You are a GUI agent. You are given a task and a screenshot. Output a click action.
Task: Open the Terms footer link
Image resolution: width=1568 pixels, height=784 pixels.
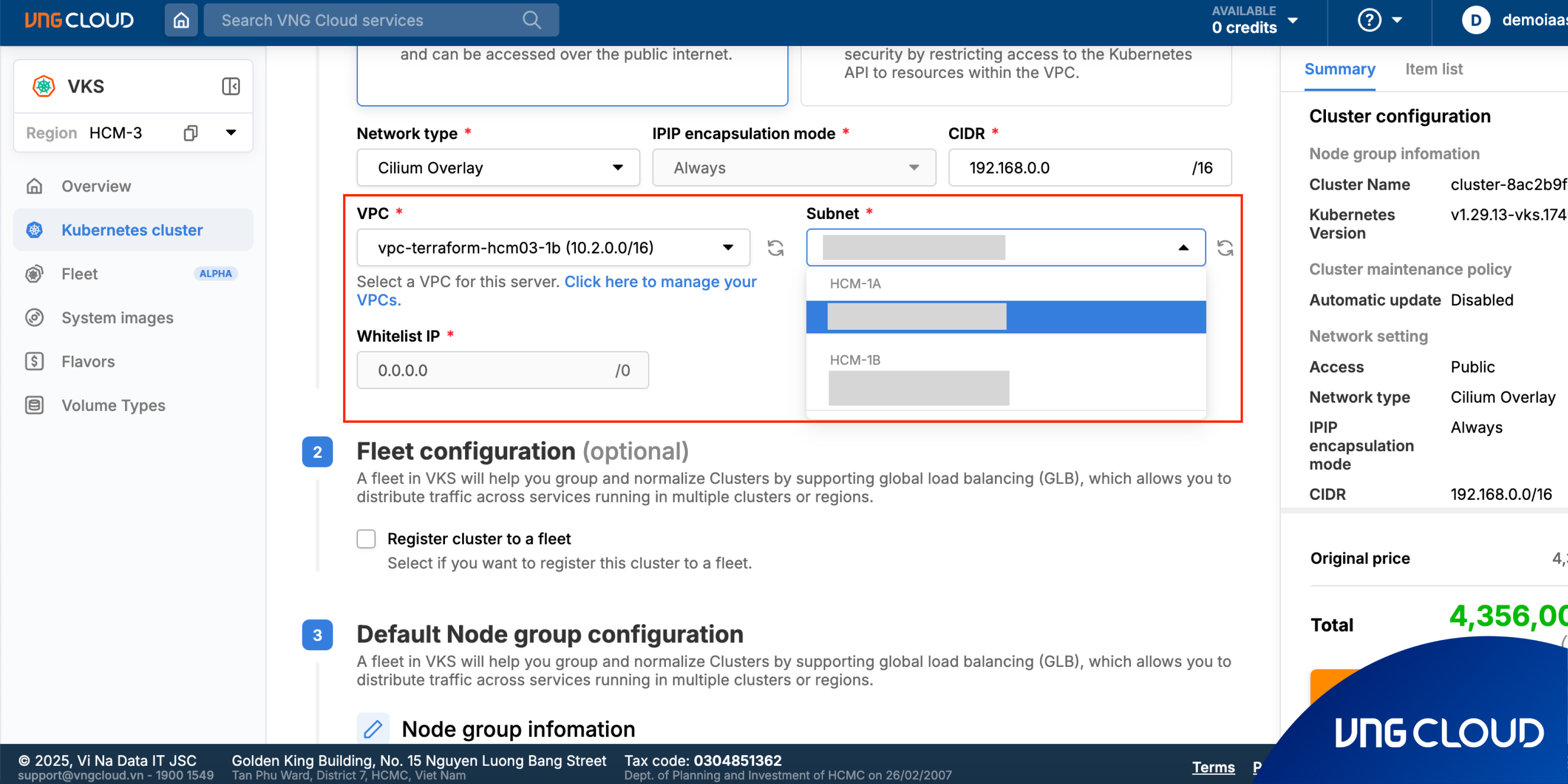(x=1213, y=767)
